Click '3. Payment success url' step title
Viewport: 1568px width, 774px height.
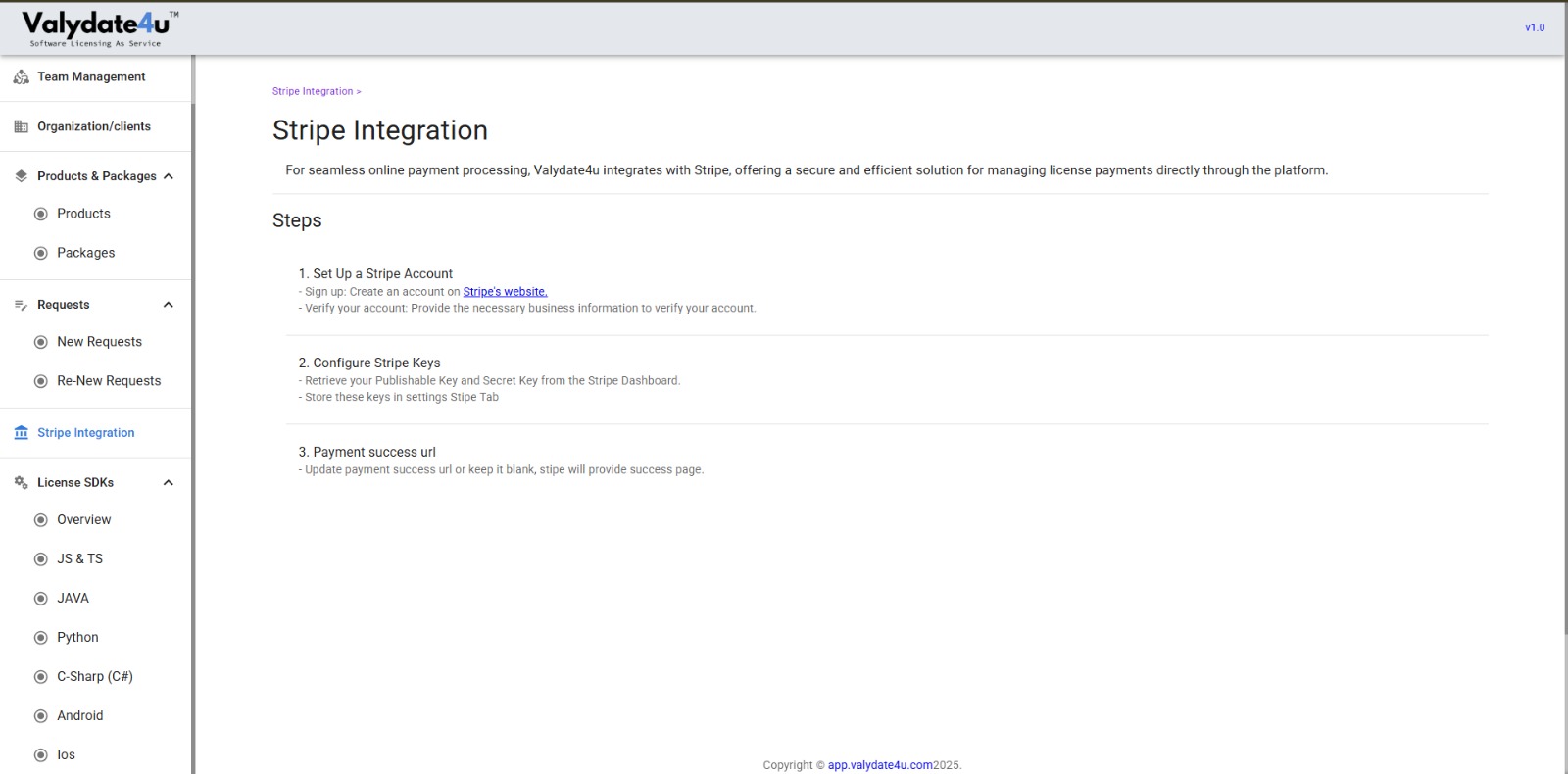[367, 453]
